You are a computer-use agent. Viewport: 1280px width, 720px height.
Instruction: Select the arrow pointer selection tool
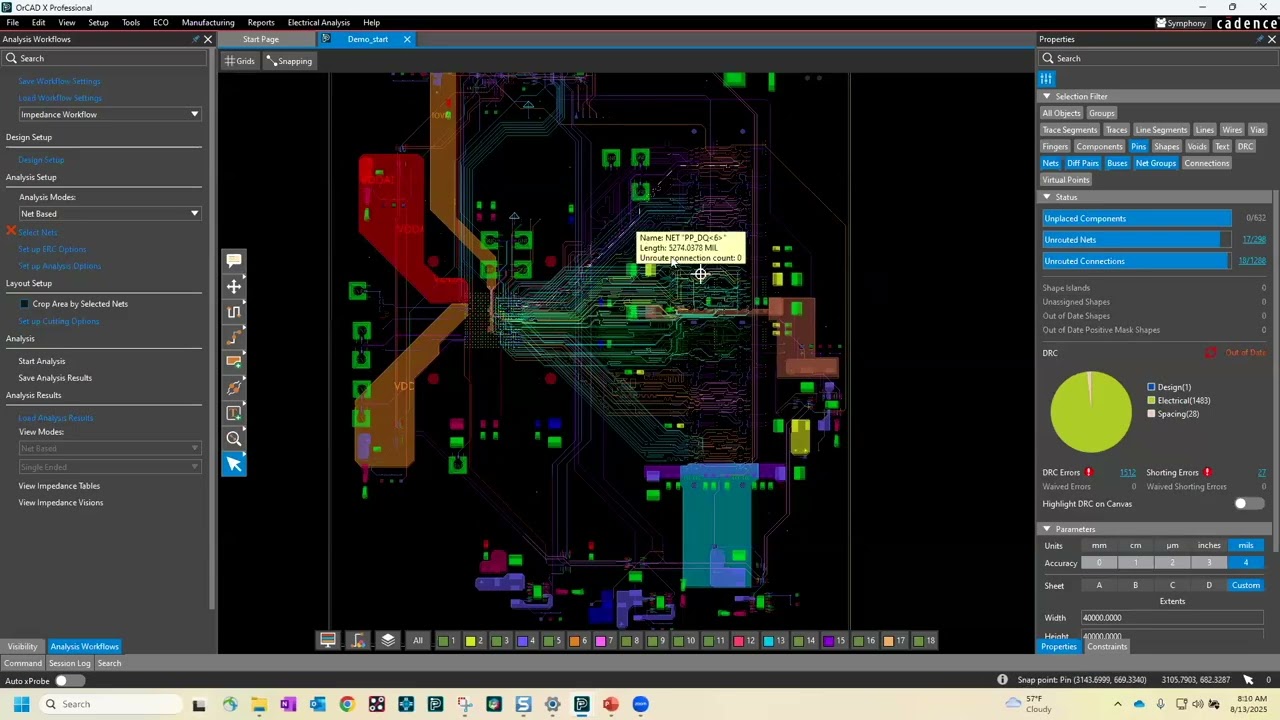(x=234, y=464)
